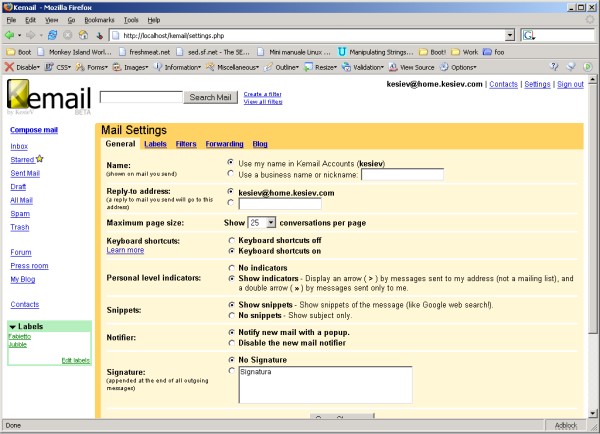The width and height of the screenshot is (600, 434).
Task: Click the download arrow icon in navigation toolbar
Action: [x=99, y=36]
